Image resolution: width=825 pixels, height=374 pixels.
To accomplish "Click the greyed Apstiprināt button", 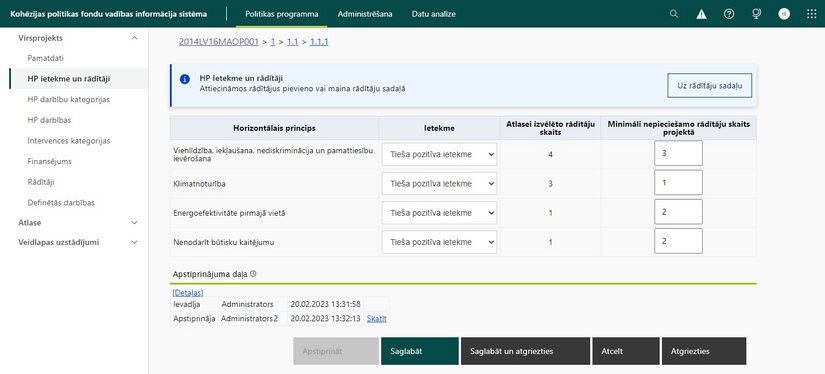I will (x=336, y=351).
